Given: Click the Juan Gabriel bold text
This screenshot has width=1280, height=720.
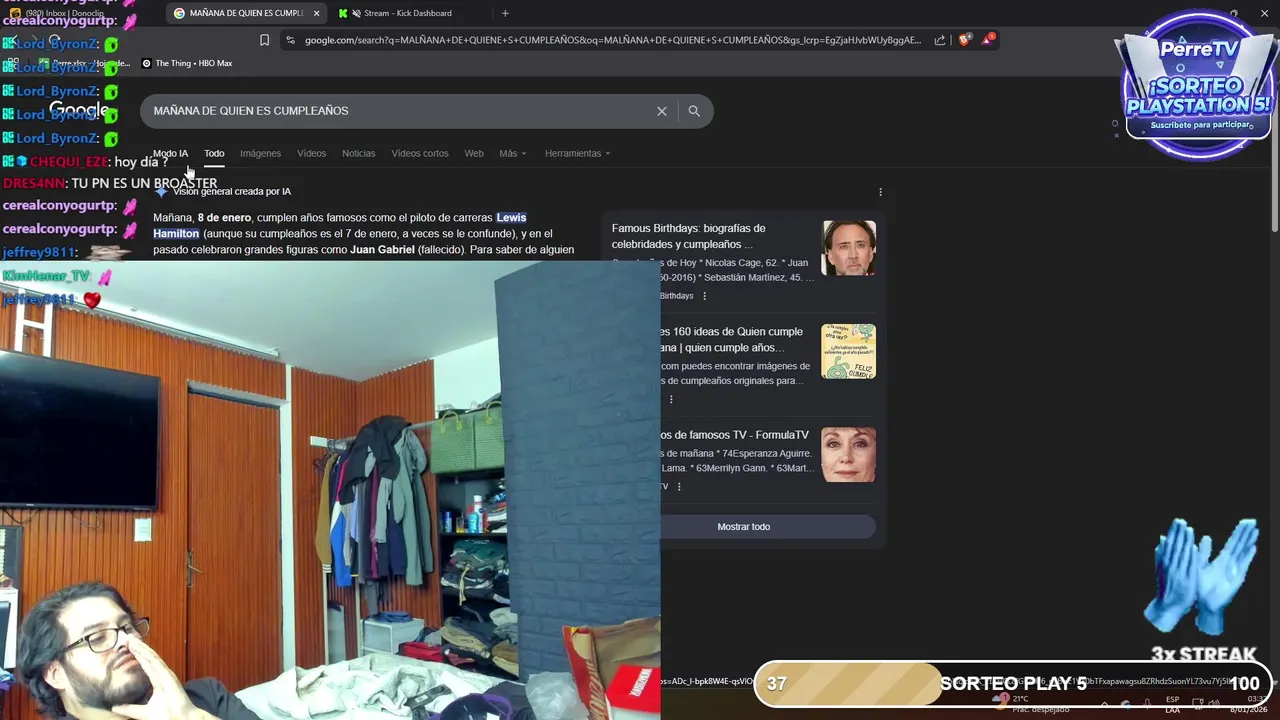Looking at the screenshot, I should (x=382, y=250).
